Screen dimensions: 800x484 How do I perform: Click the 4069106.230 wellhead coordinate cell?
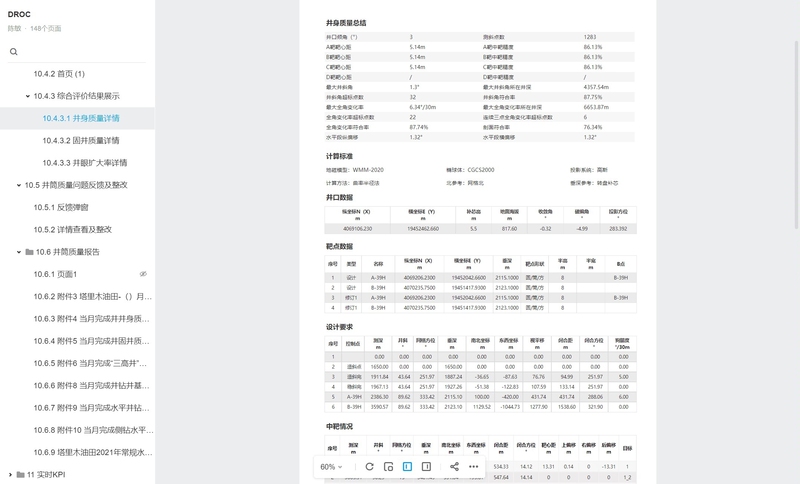(x=357, y=229)
